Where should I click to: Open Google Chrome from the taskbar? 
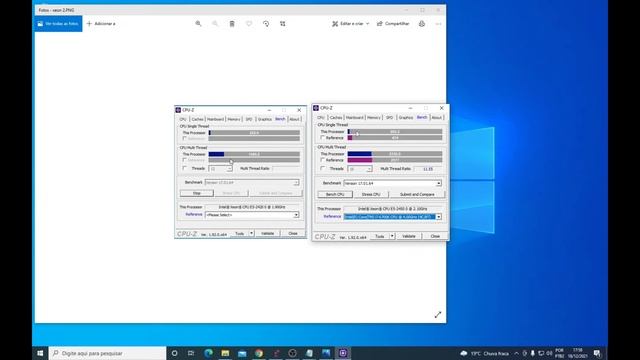259,353
